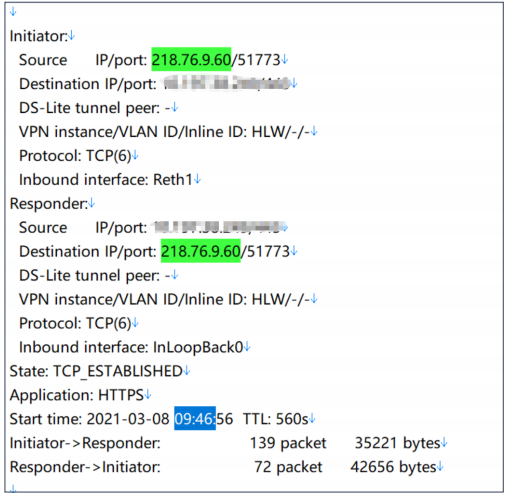Viewport: 509px width, 495px height.
Task: Click the State: TCP_ESTABLISHED line
Action: click(96, 371)
